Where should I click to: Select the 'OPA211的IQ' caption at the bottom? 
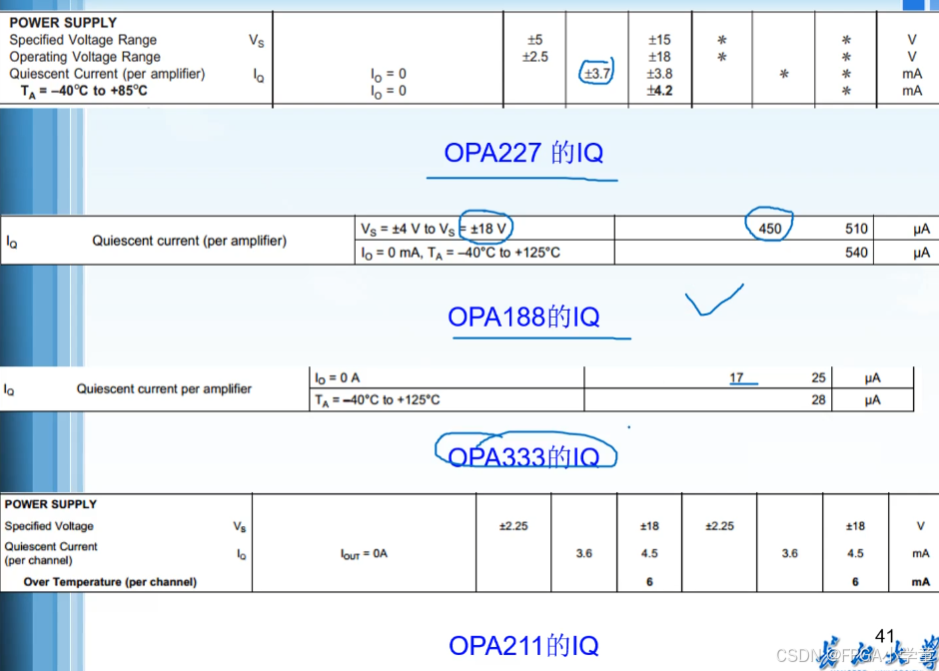point(523,645)
